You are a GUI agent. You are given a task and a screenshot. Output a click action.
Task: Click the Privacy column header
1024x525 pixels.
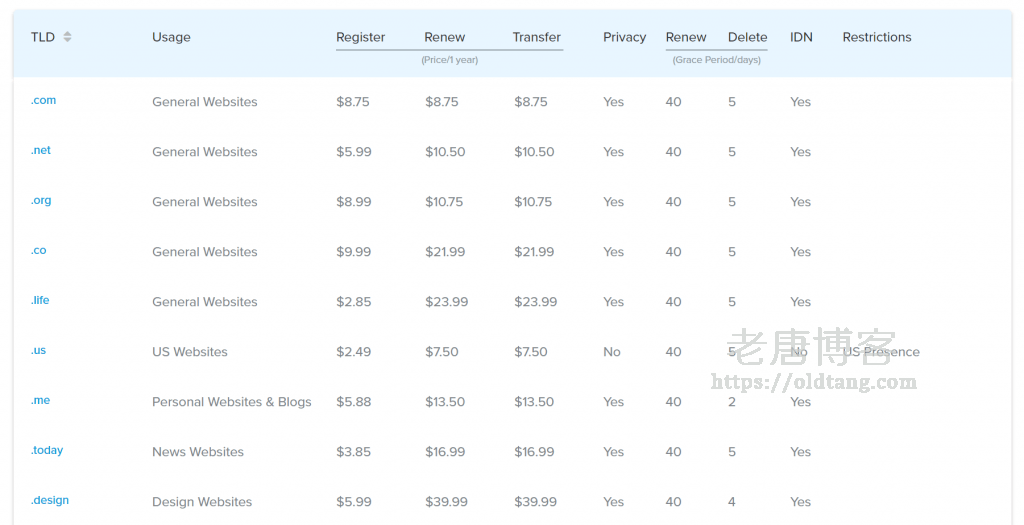624,37
